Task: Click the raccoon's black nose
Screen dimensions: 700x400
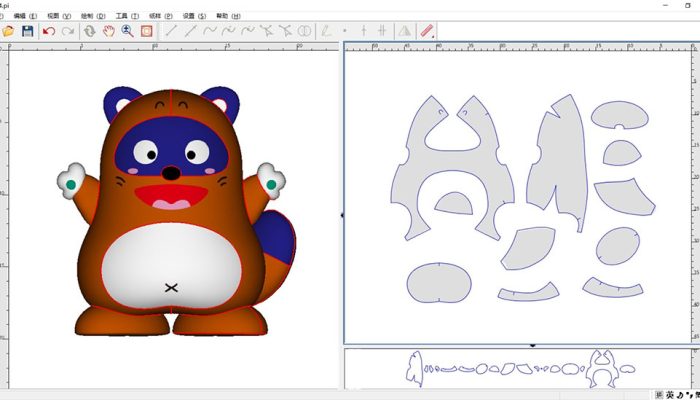Action: pos(171,173)
